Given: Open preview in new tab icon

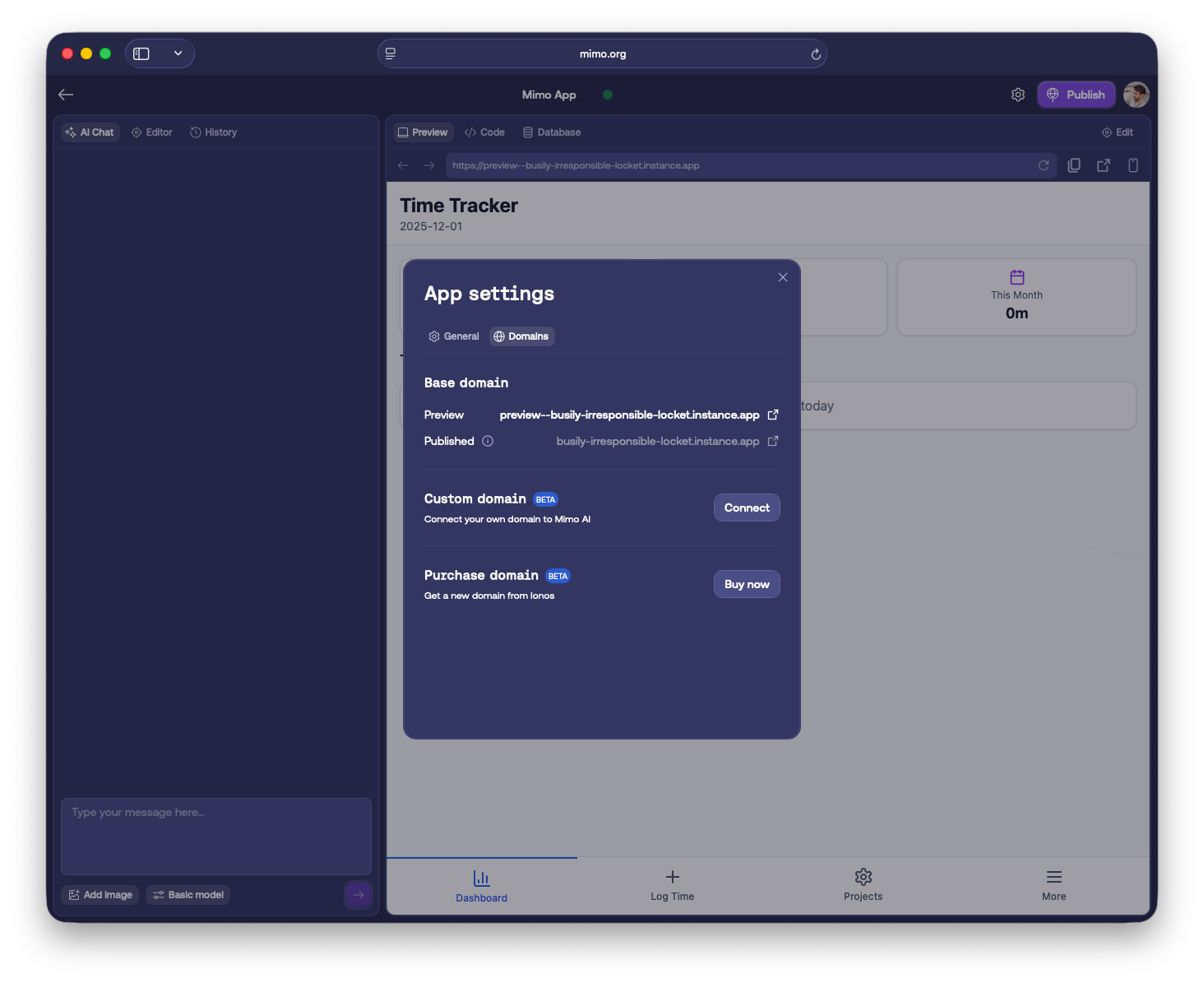Looking at the screenshot, I should (1103, 165).
